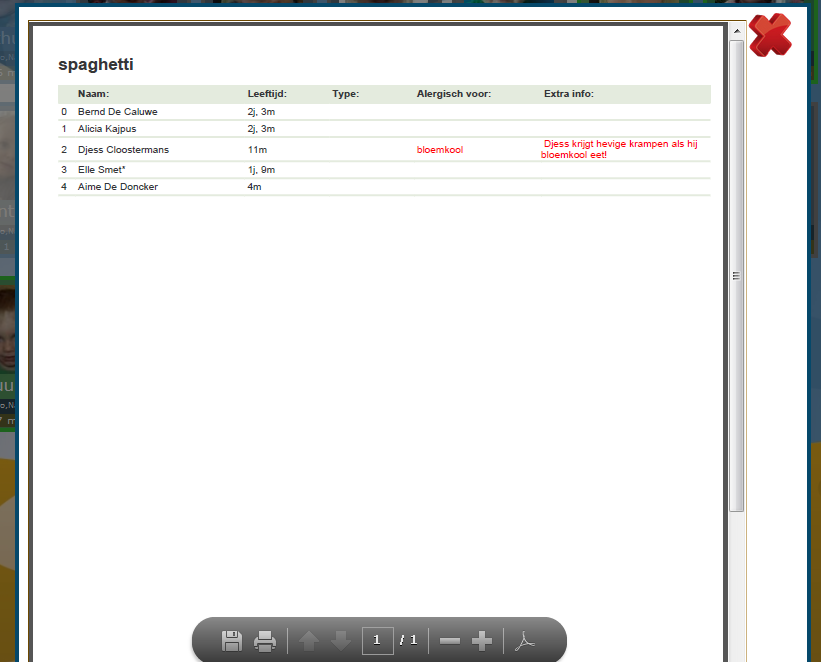Click the name Djess Cloostermans
The height and width of the screenshot is (662, 821).
pyautogui.click(x=123, y=150)
